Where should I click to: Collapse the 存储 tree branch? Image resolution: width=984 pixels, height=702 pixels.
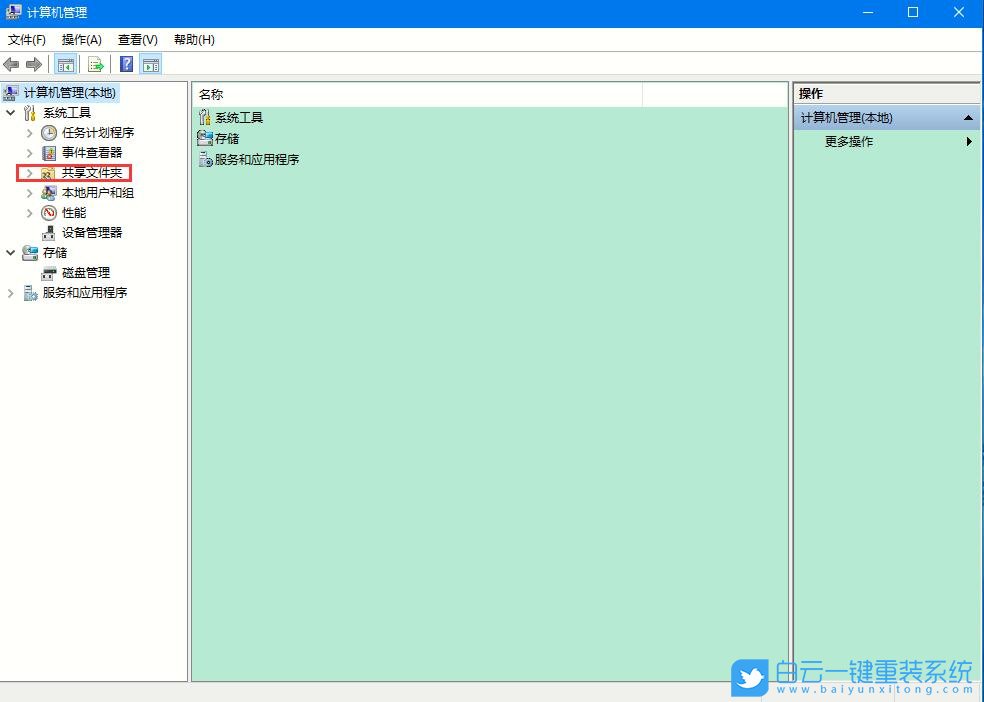pos(10,252)
